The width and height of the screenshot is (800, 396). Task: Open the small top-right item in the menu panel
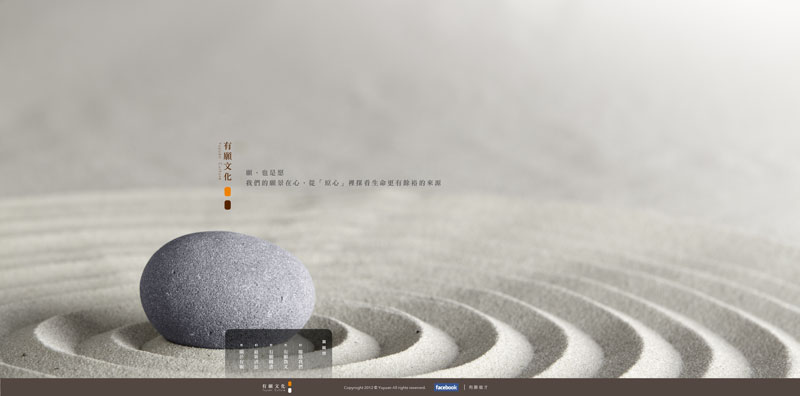(x=324, y=348)
